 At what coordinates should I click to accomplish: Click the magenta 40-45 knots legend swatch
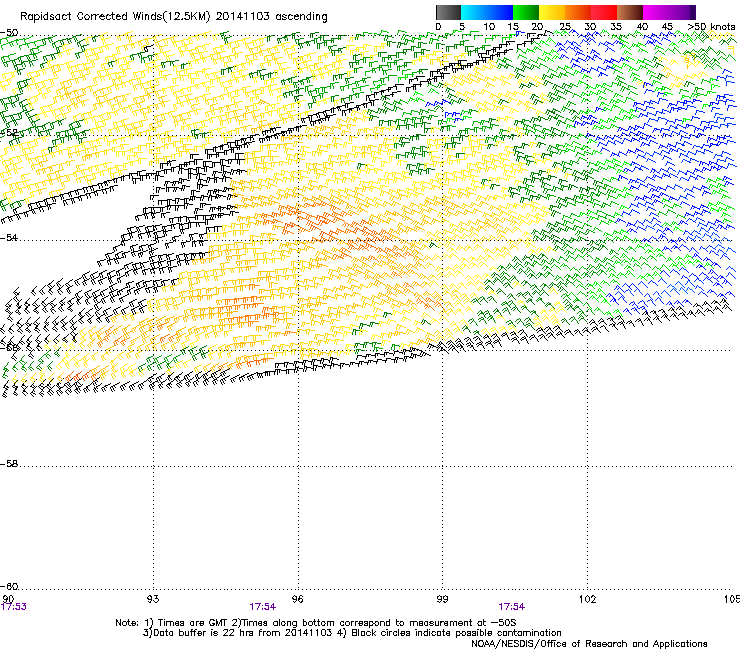pos(656,12)
